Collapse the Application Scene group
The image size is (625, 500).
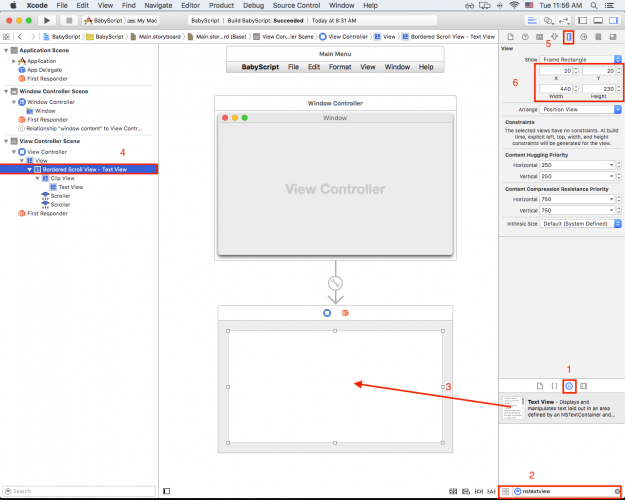(6, 51)
